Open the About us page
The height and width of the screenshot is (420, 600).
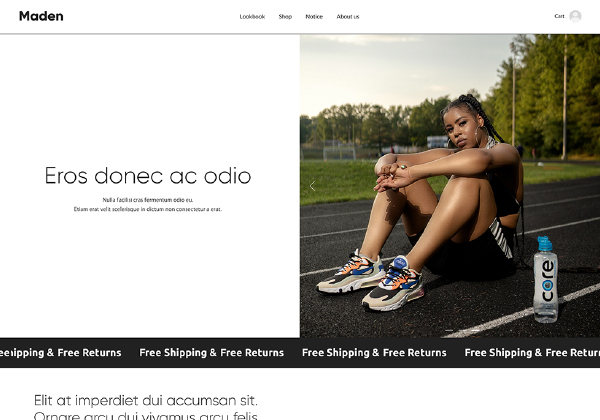point(348,16)
